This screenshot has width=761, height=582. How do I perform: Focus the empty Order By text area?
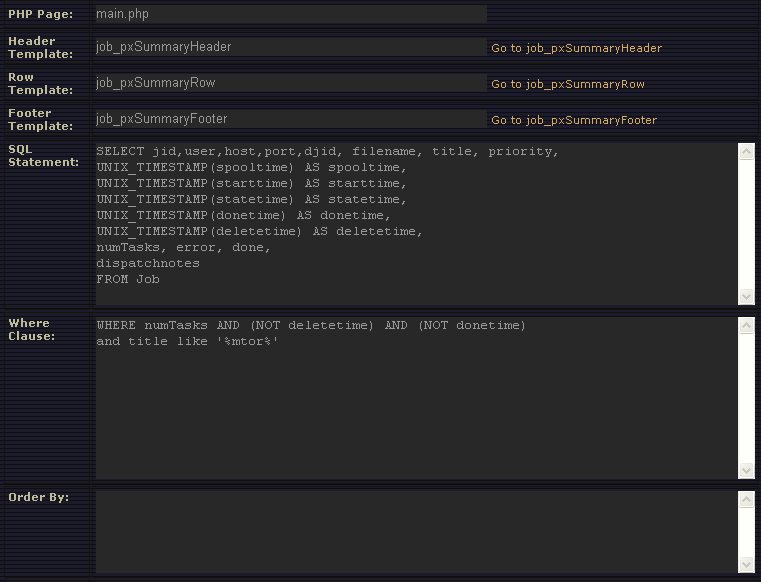coord(416,531)
